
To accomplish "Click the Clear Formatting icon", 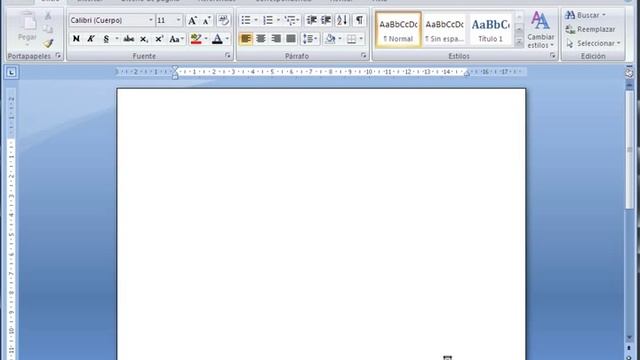I will 223,20.
